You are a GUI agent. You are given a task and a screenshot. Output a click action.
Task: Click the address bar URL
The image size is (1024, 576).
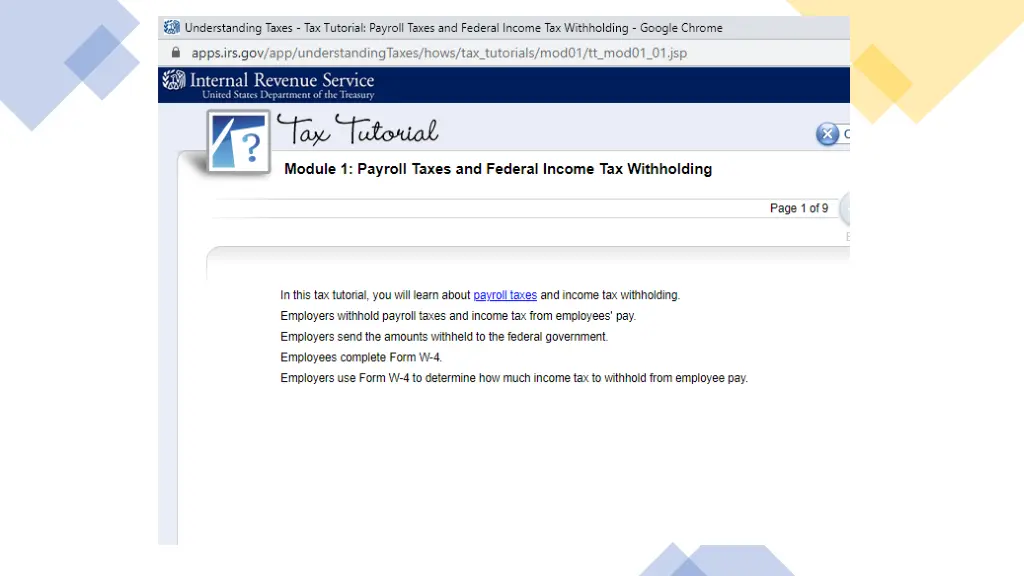[438, 53]
